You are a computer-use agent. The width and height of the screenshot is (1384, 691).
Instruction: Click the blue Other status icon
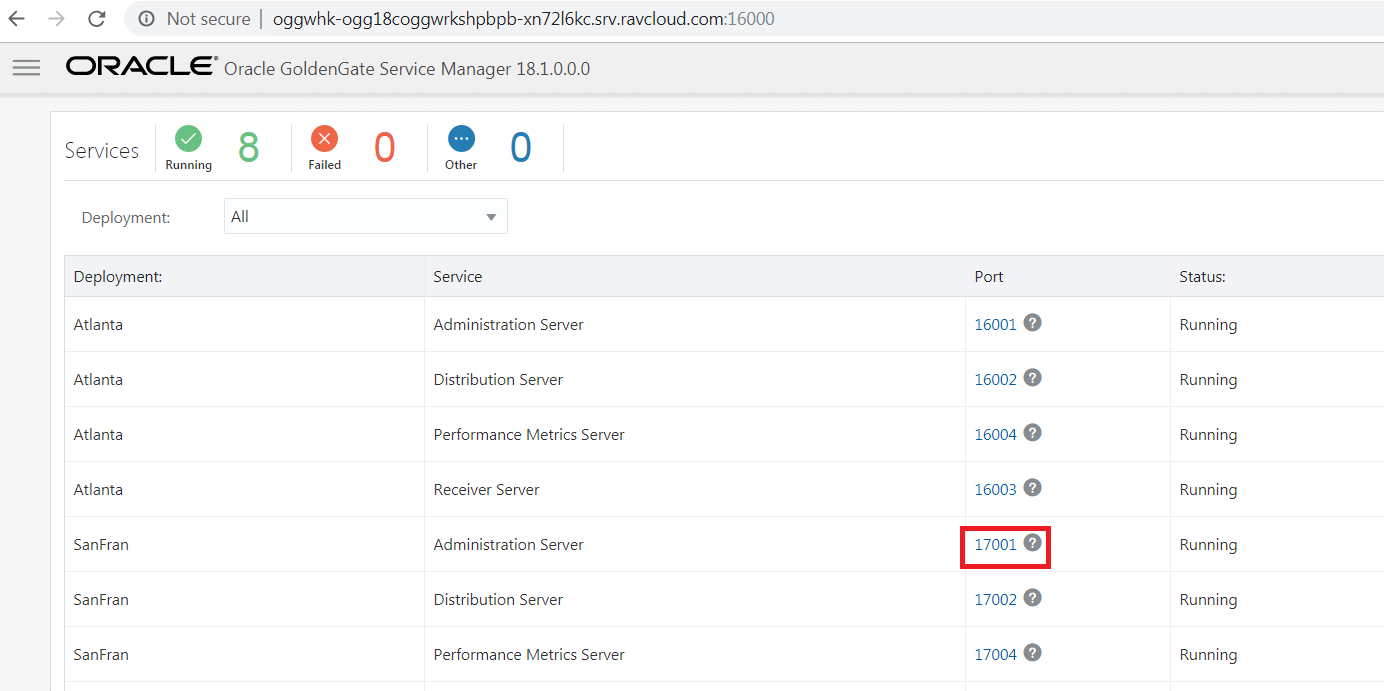[461, 139]
